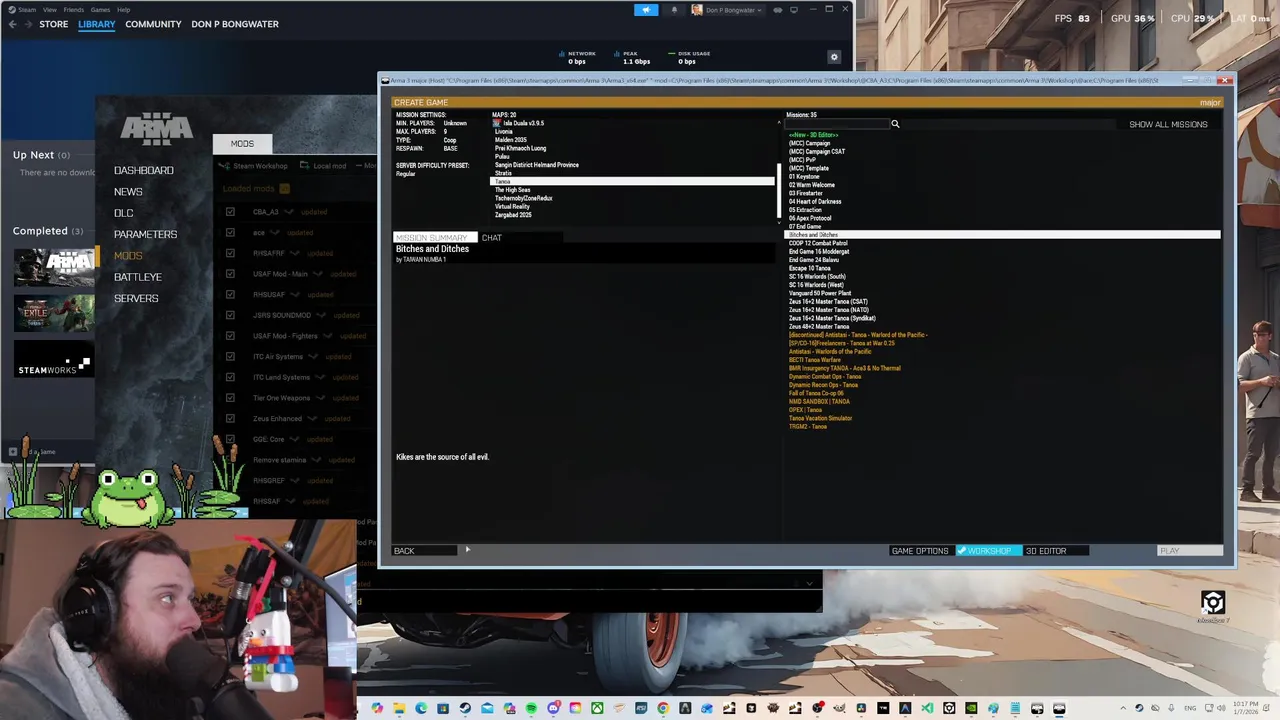Screen dimensions: 1280x720
Task: Open PARAMETERS in Arma launcher
Action: (x=145, y=234)
